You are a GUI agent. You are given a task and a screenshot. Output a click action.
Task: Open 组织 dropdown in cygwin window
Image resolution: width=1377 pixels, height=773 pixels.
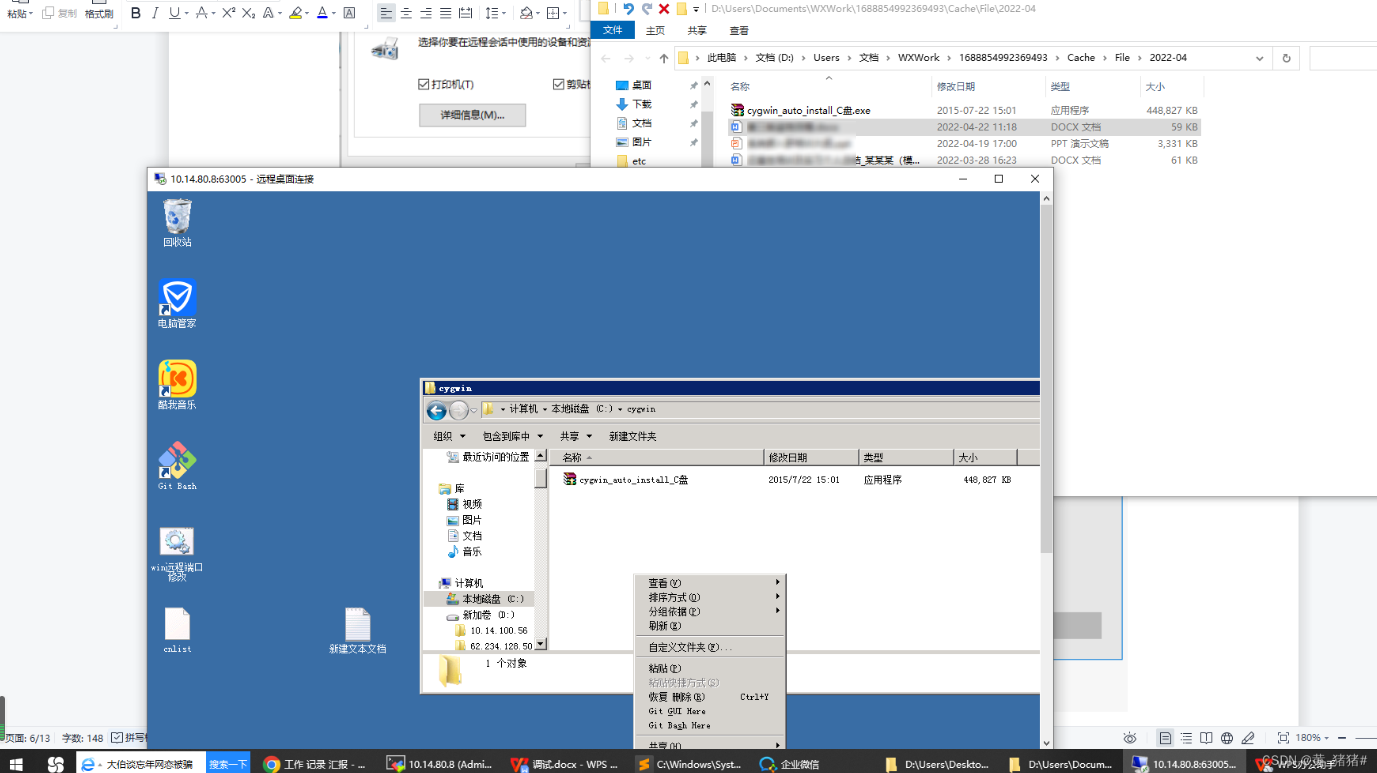(449, 436)
